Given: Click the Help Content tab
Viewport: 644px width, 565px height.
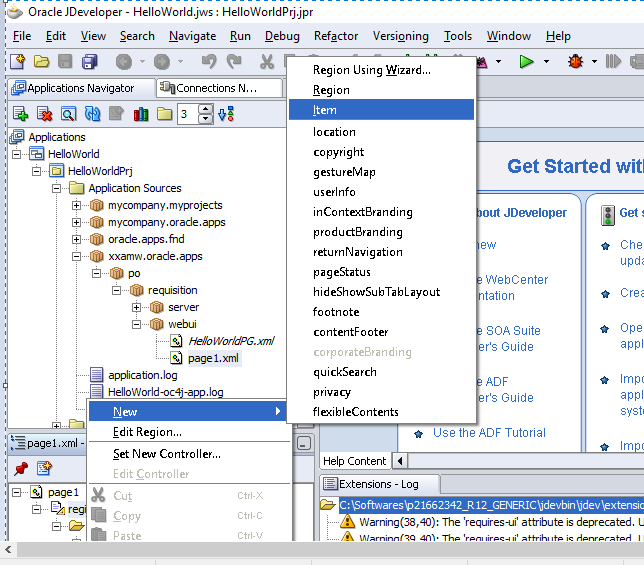Looking at the screenshot, I should [x=354, y=461].
